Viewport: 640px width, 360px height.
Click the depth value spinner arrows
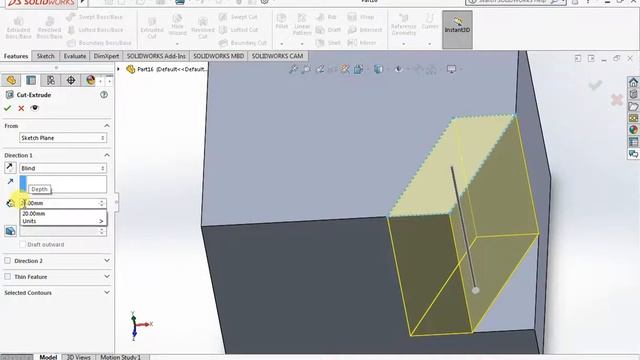tap(102, 203)
